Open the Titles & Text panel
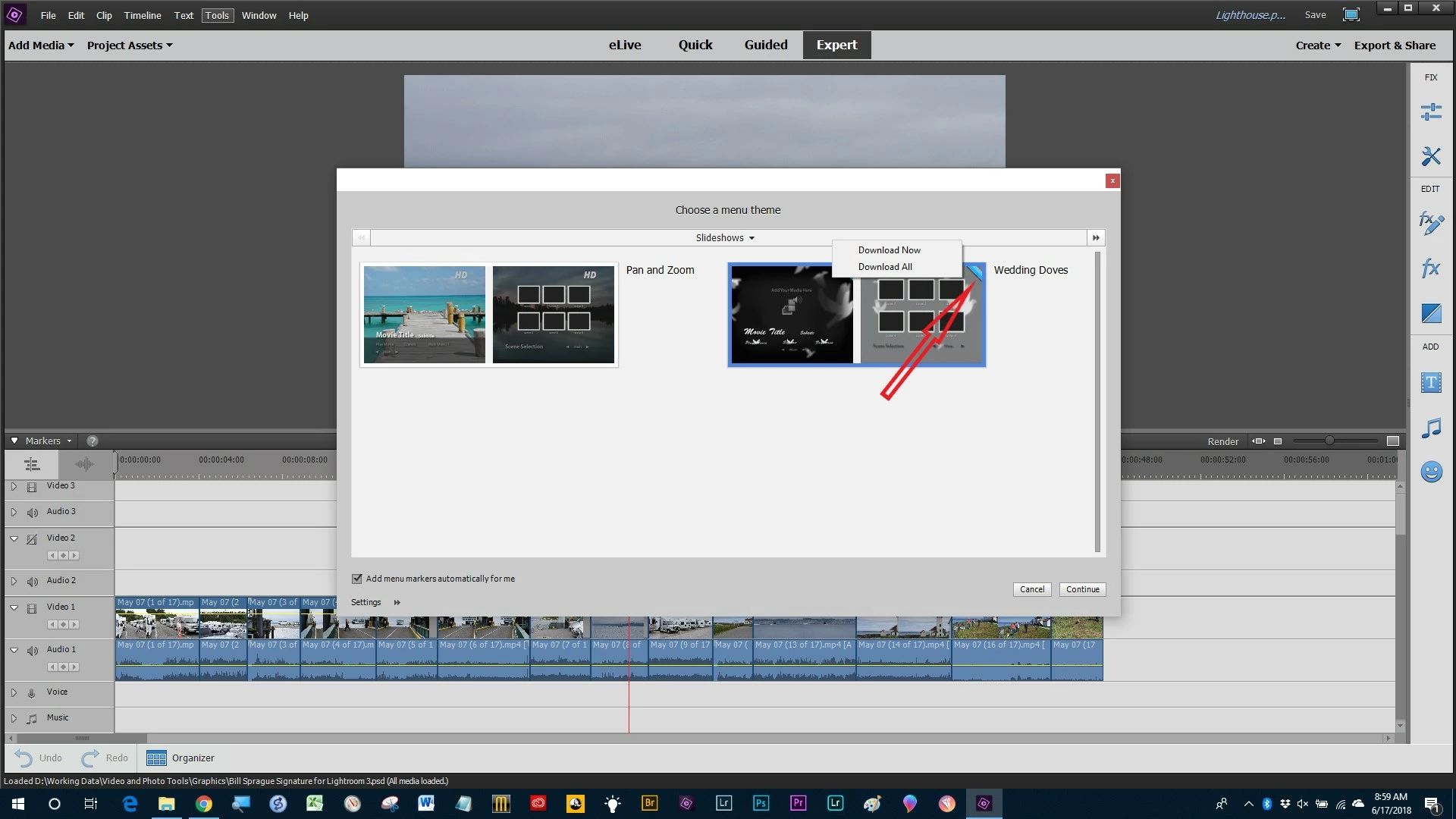 (1430, 382)
